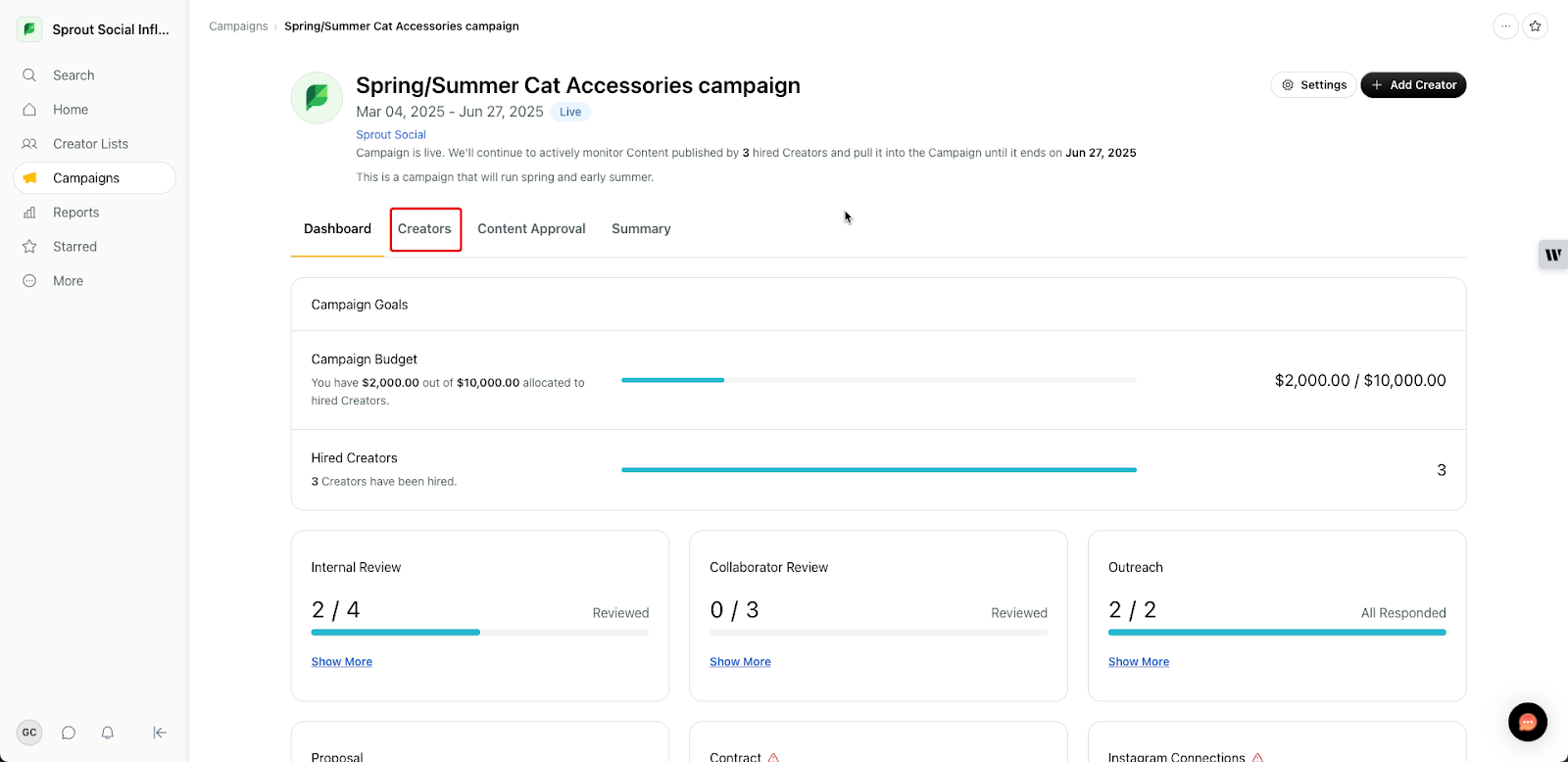
Task: Click the Contract warning triangle icon
Action: 773,757
